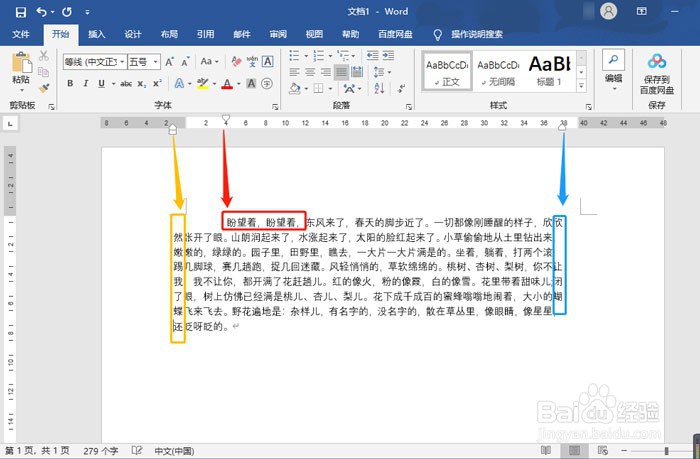Click 保存到百度网盘 button
Screen dimensions: 700x459
pos(657,74)
